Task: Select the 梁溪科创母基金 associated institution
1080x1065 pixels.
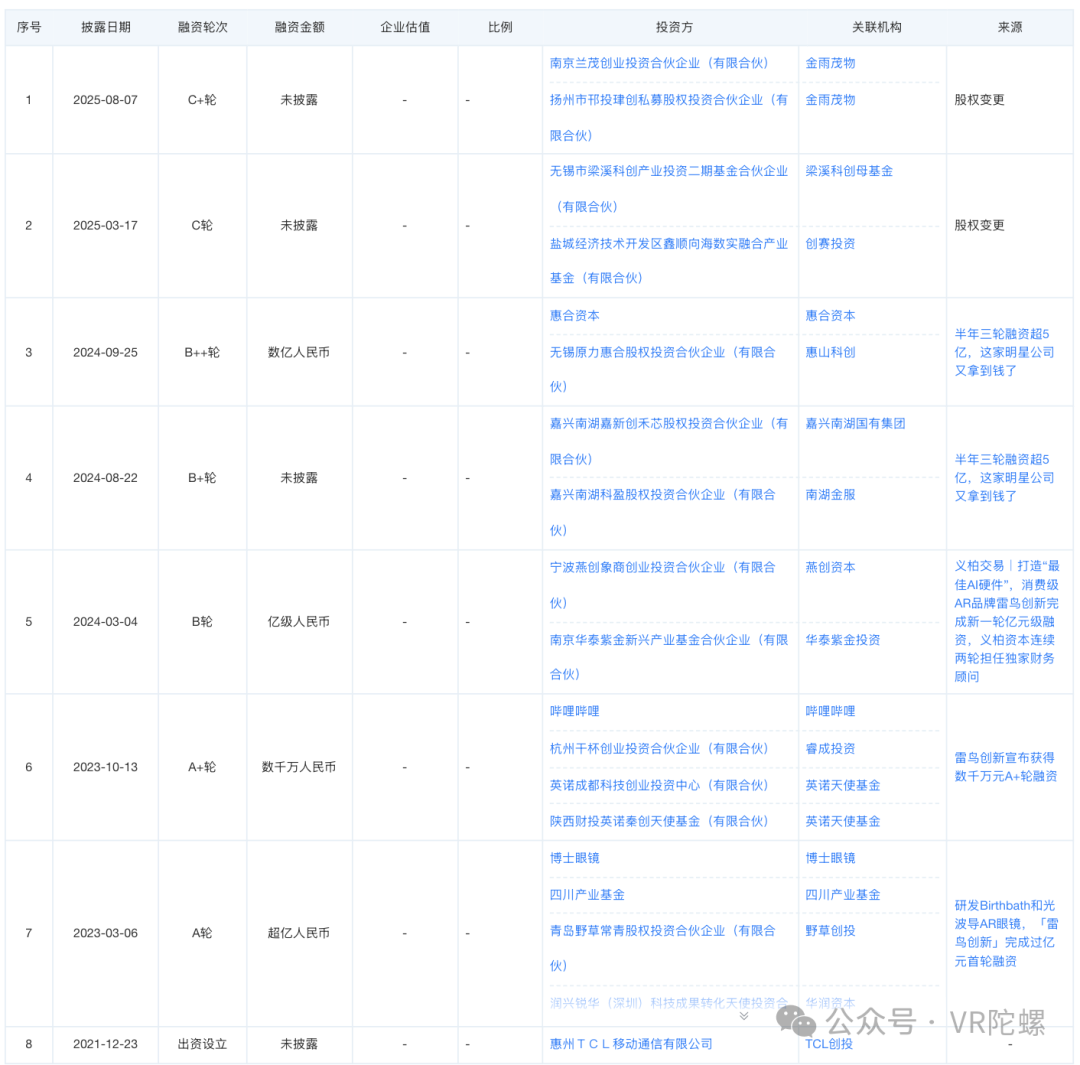Action: click(x=849, y=171)
